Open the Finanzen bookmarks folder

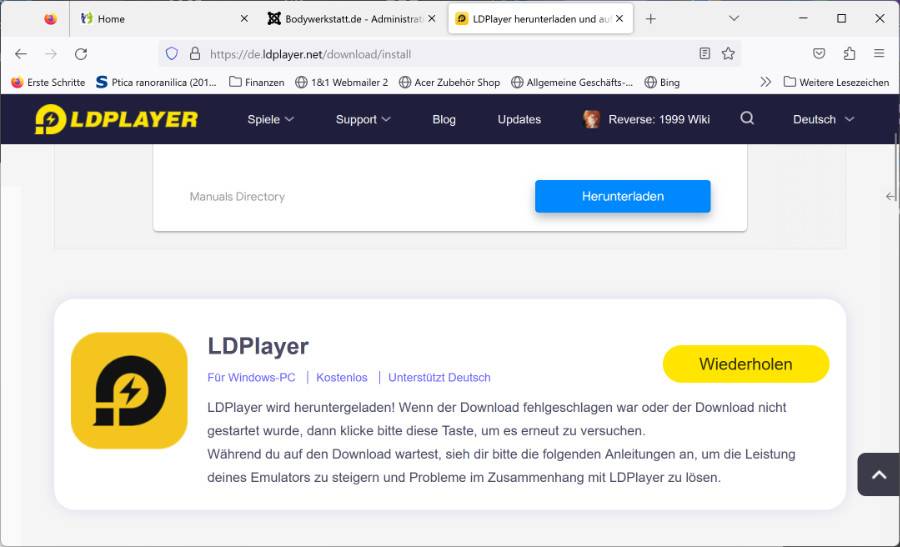pos(257,82)
